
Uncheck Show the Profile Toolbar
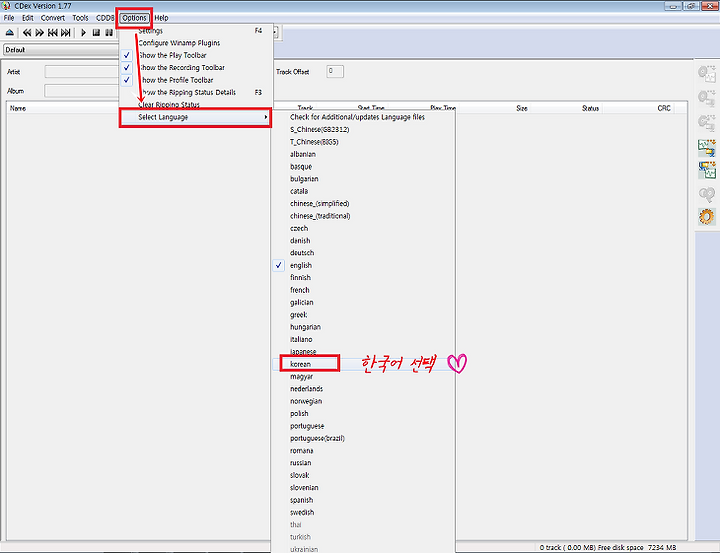click(x=196, y=80)
